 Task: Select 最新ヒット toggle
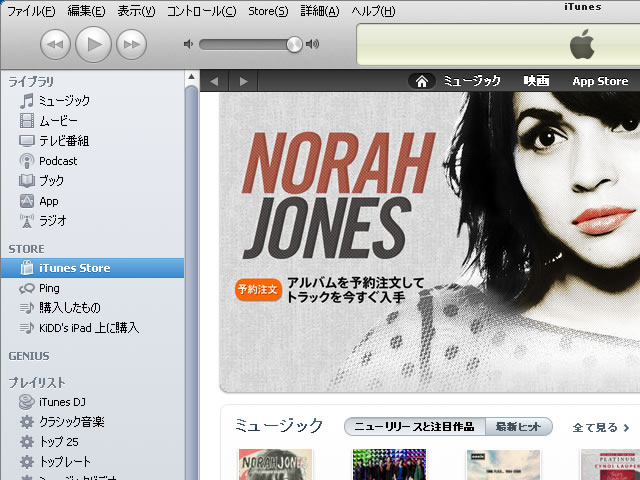click(x=519, y=427)
